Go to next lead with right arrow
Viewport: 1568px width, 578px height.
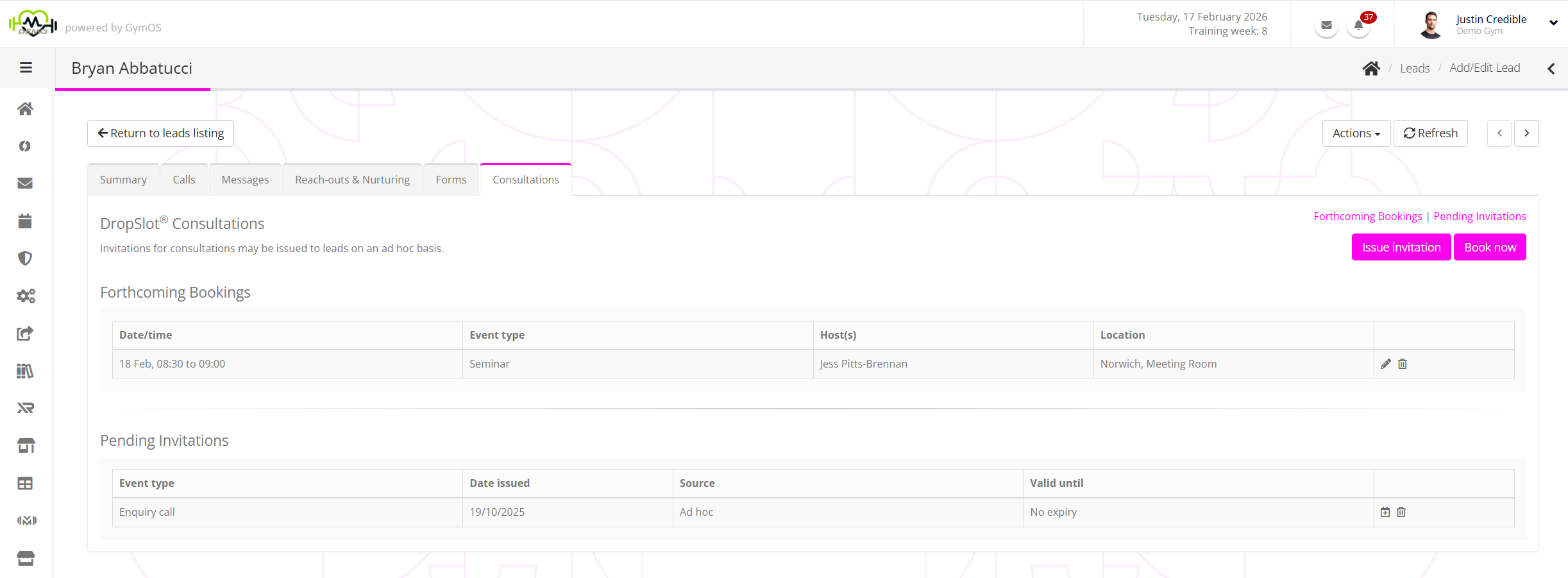1526,133
